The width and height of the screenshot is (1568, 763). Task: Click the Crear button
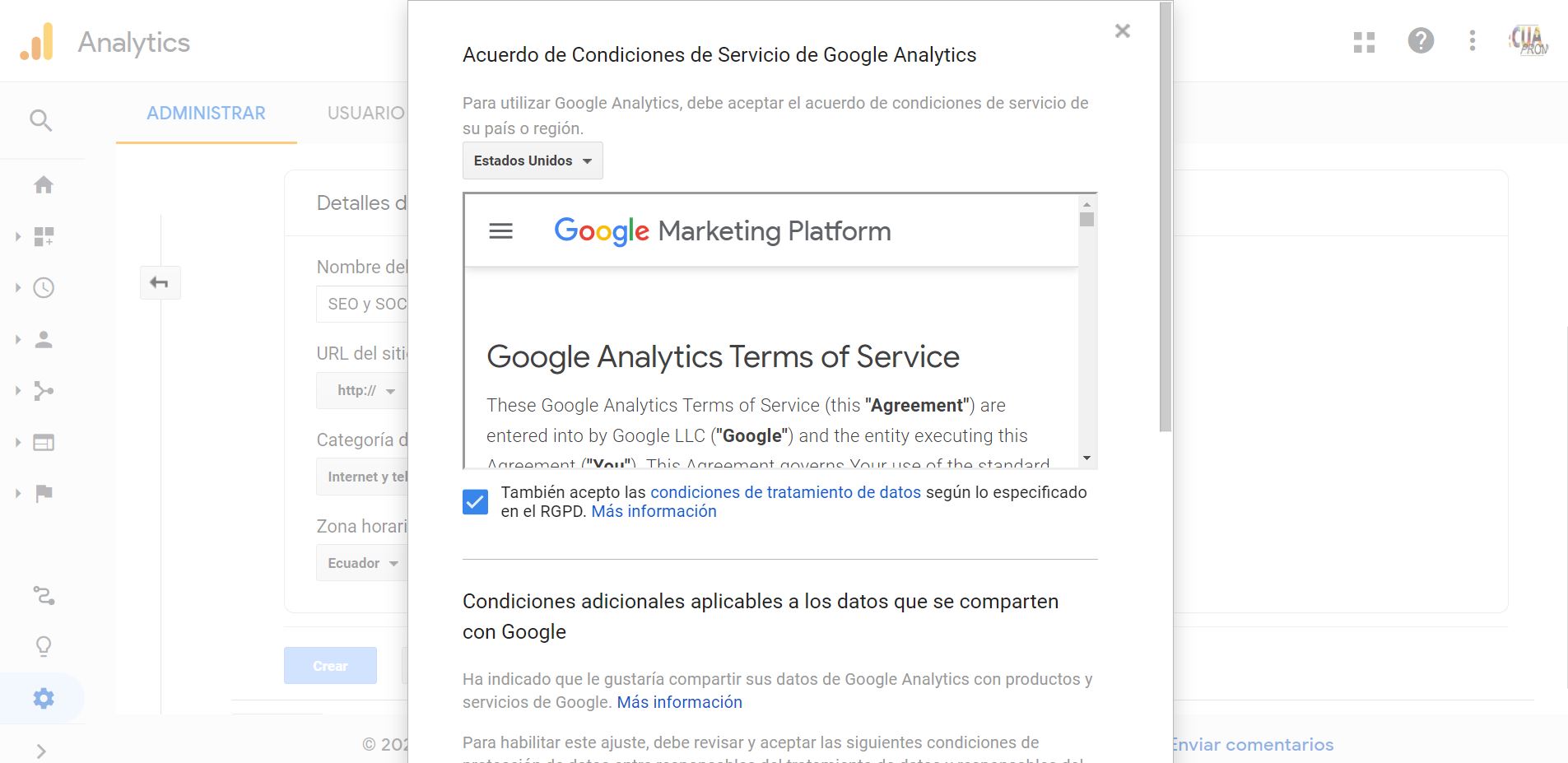tap(330, 666)
